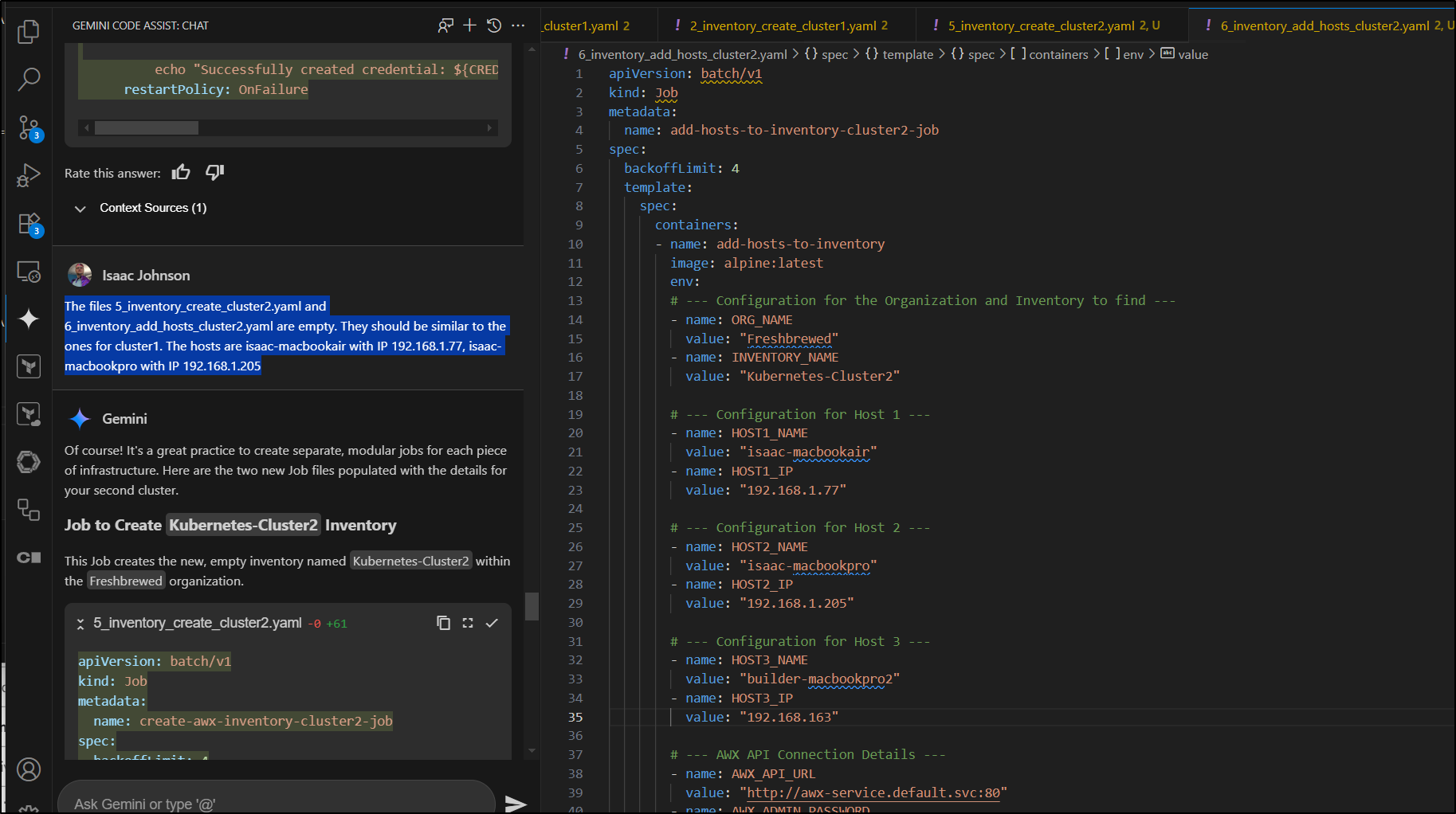Switch to 5_inventory_create_cluster2.yaml tab
Screen dimensions: 1456x814
[x=1052, y=25]
